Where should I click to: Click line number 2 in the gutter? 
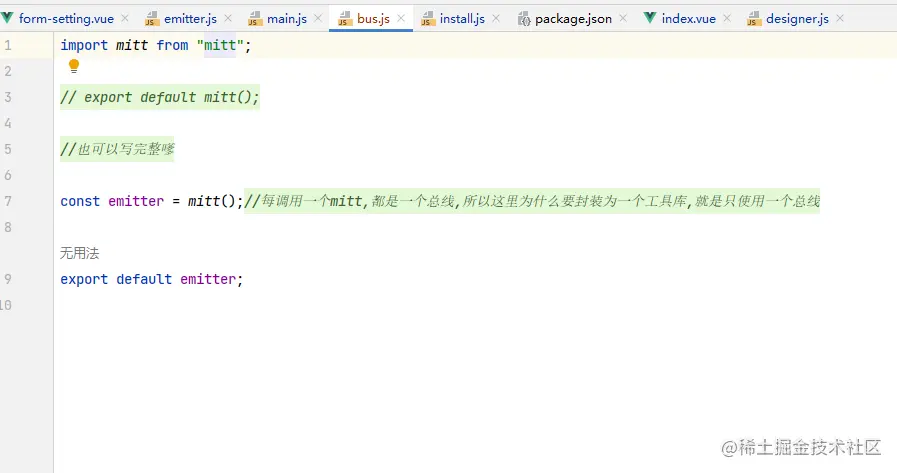8,71
